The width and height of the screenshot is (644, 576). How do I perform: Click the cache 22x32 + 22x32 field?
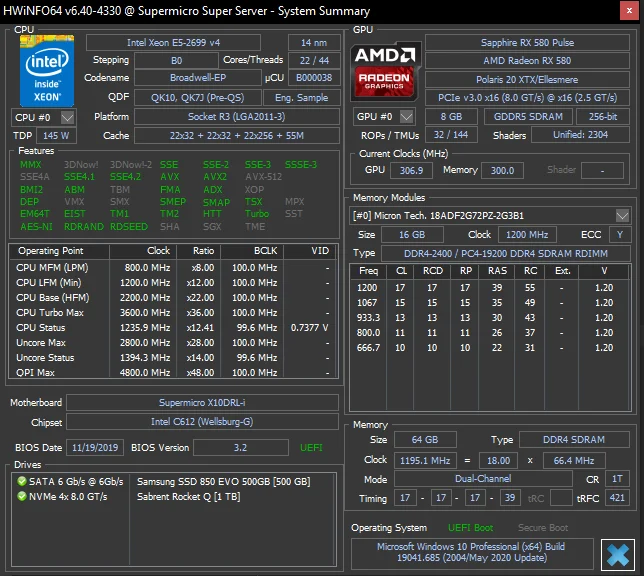pos(237,136)
